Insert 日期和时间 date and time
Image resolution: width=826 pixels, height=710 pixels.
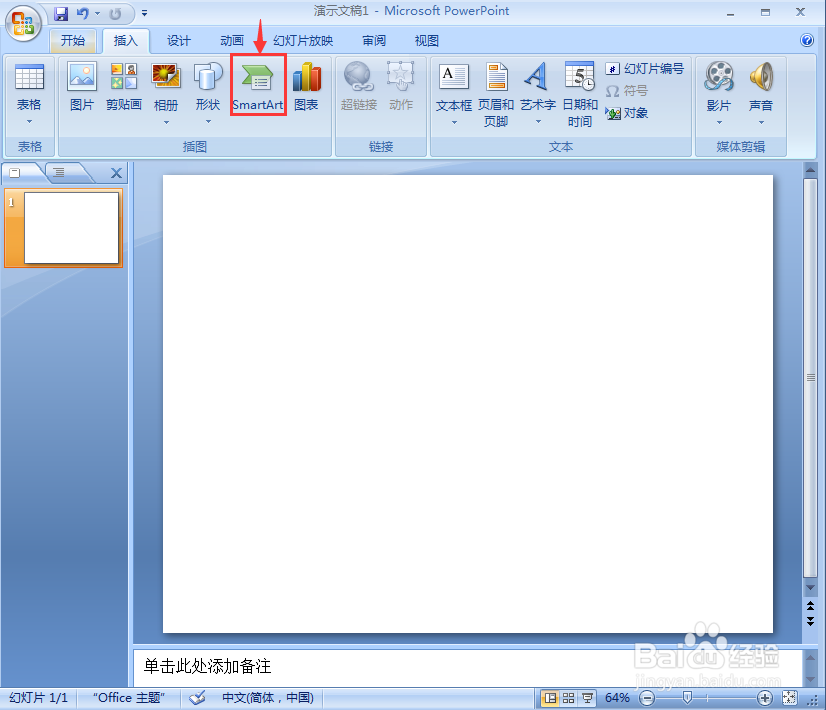[x=580, y=95]
